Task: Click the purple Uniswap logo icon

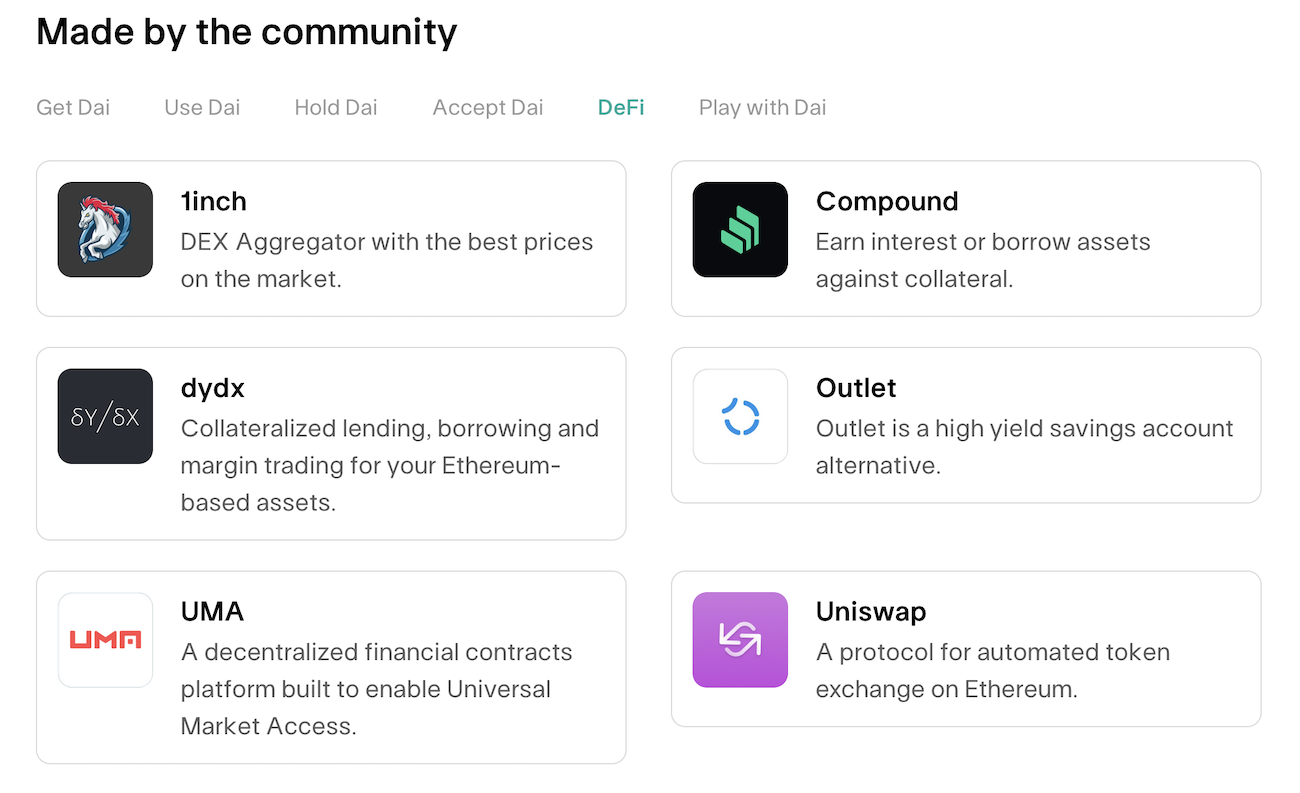Action: (740, 640)
